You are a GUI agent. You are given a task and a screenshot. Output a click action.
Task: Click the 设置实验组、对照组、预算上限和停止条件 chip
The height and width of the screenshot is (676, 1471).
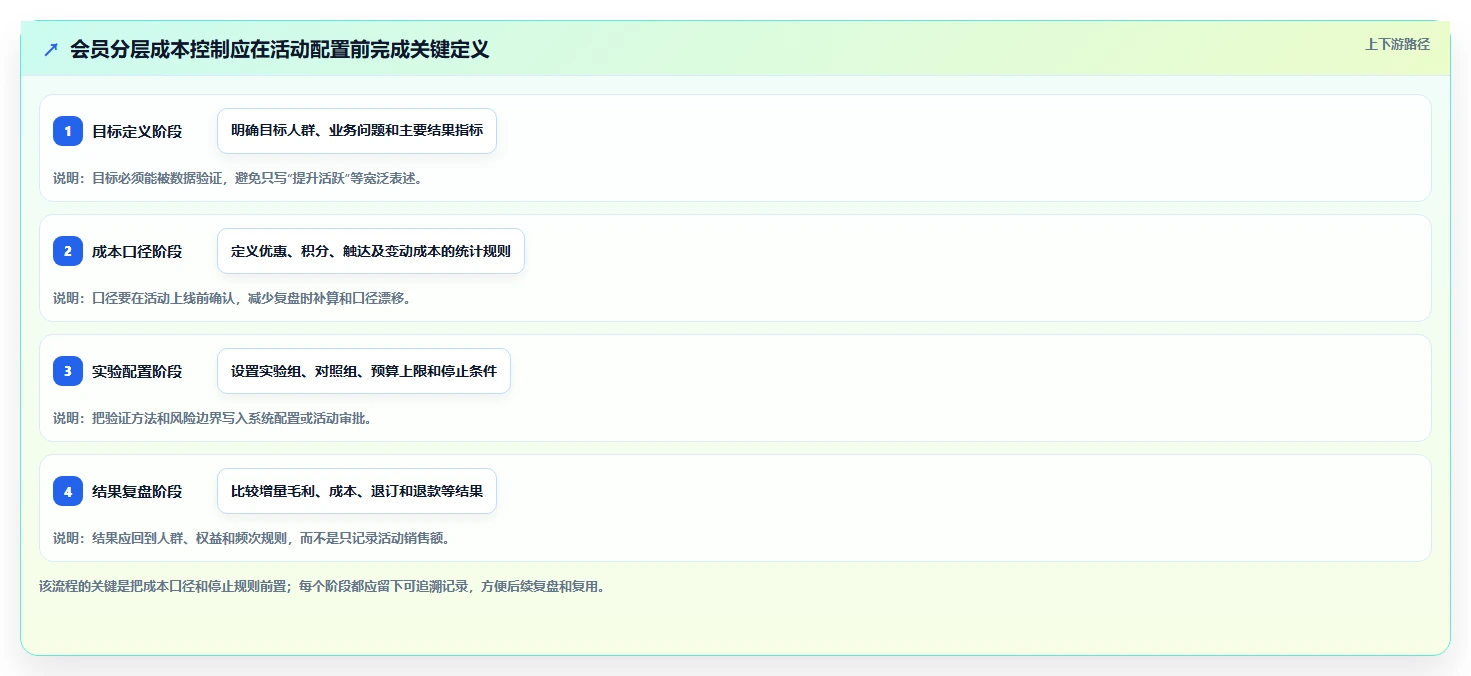[x=364, y=371]
